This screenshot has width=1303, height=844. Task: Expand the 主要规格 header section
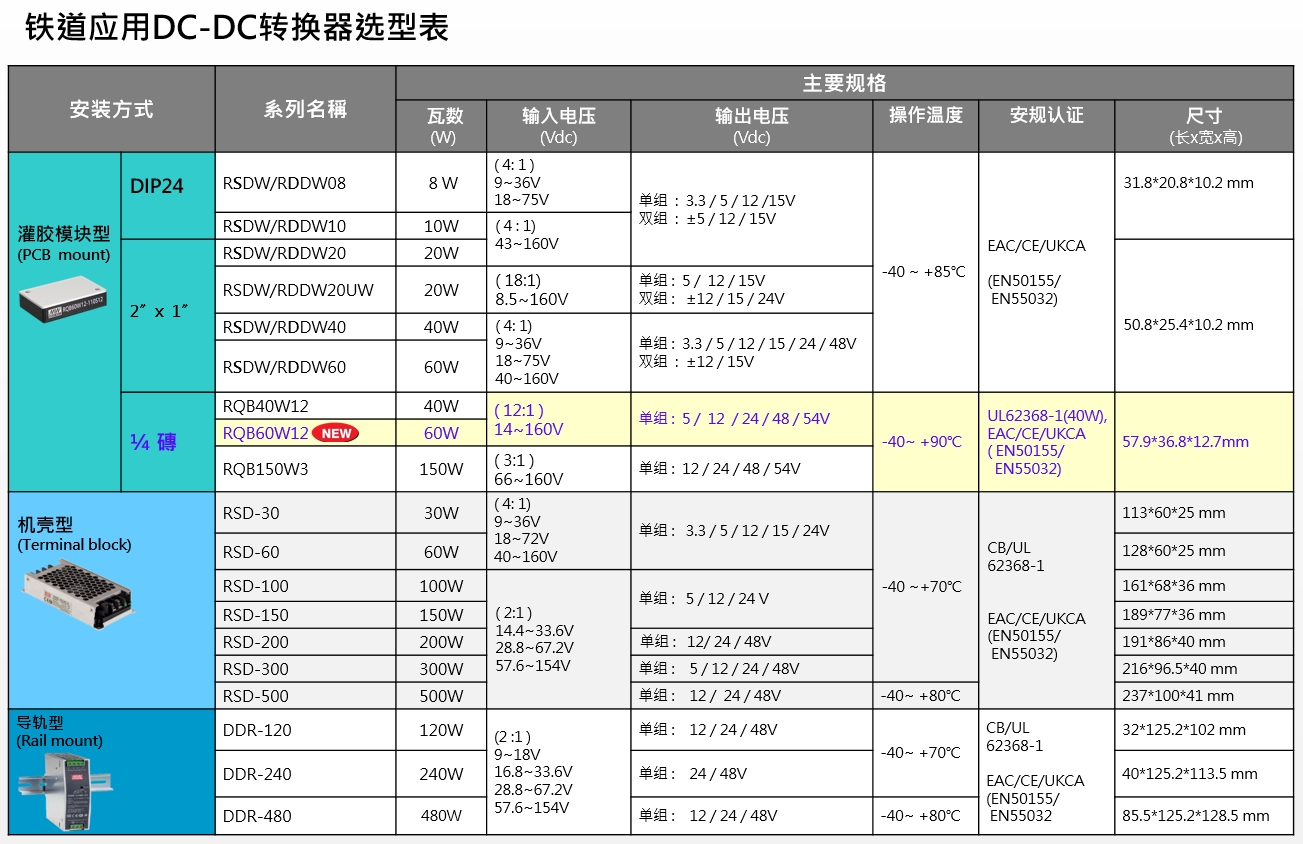(845, 83)
